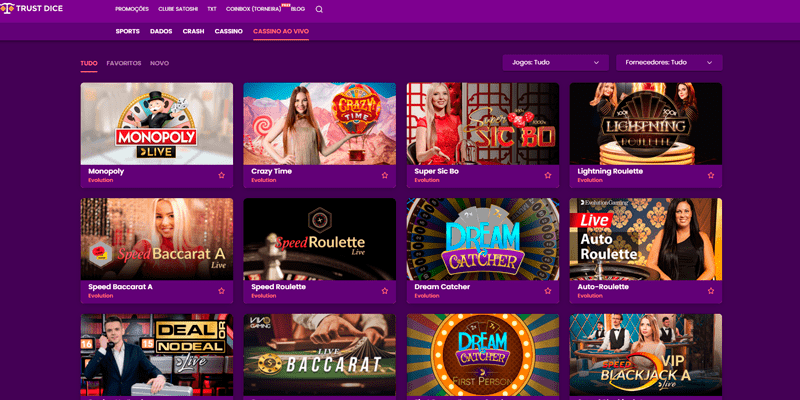Viewport: 800px width, 400px height.
Task: Click the Evolution label under Auto-Roulette
Action: click(590, 296)
